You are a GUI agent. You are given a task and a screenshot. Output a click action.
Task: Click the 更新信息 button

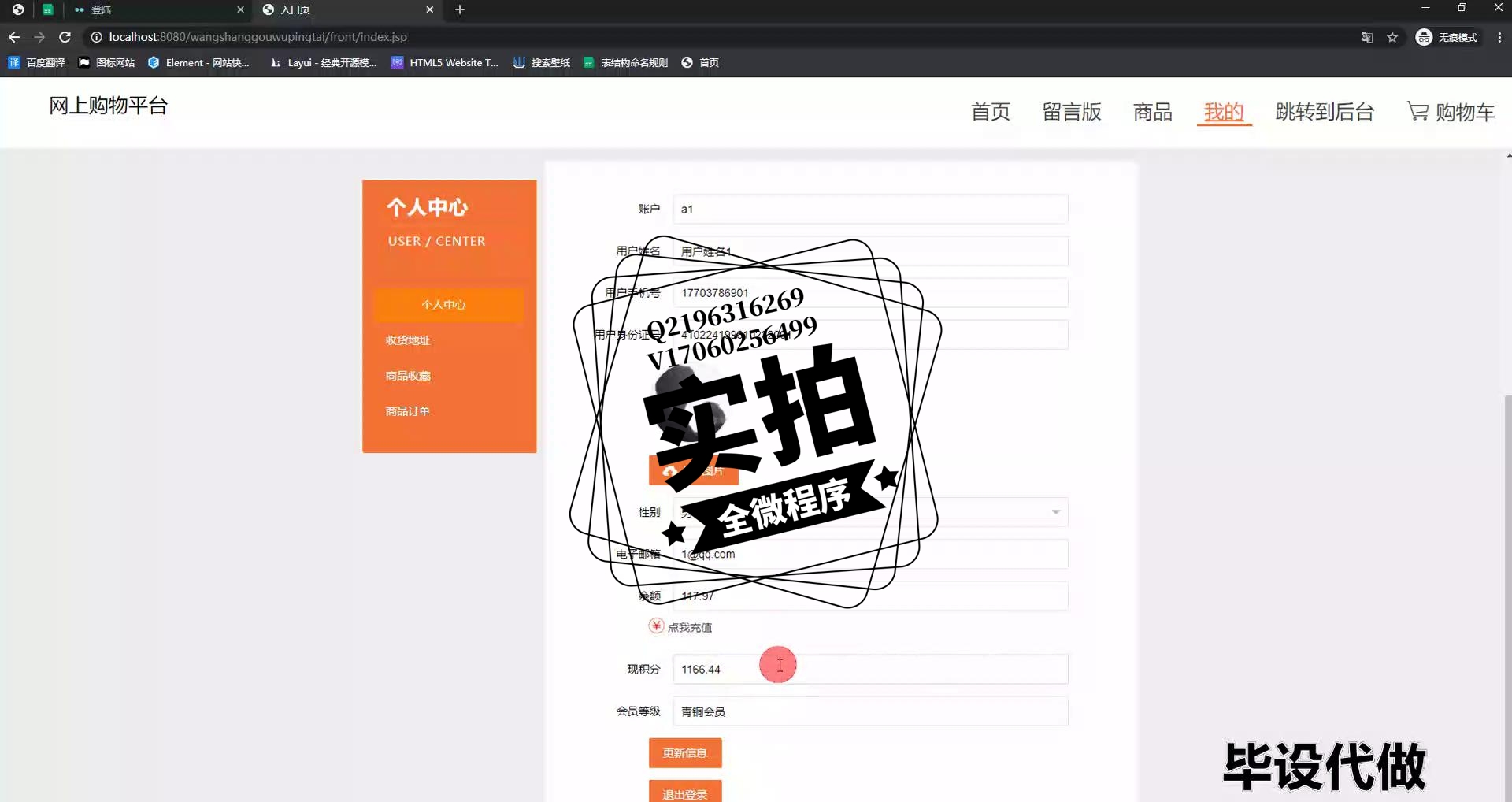coord(685,753)
